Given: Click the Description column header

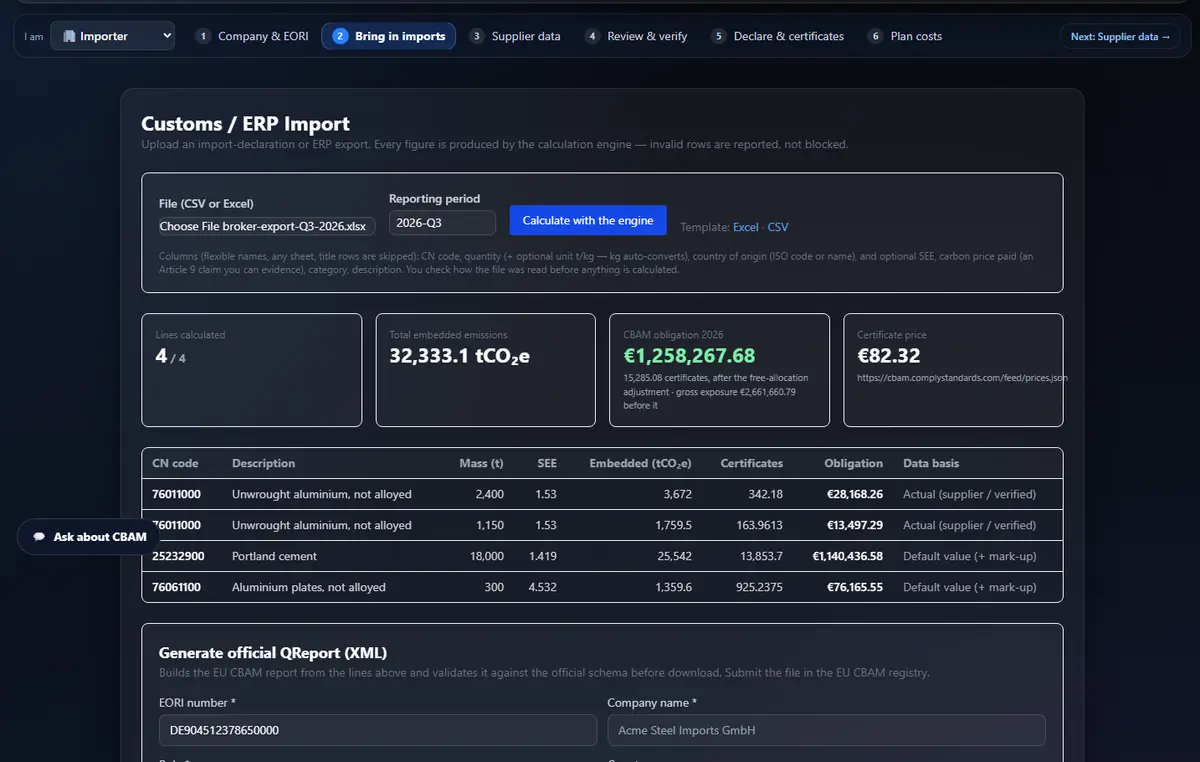Looking at the screenshot, I should point(263,463).
